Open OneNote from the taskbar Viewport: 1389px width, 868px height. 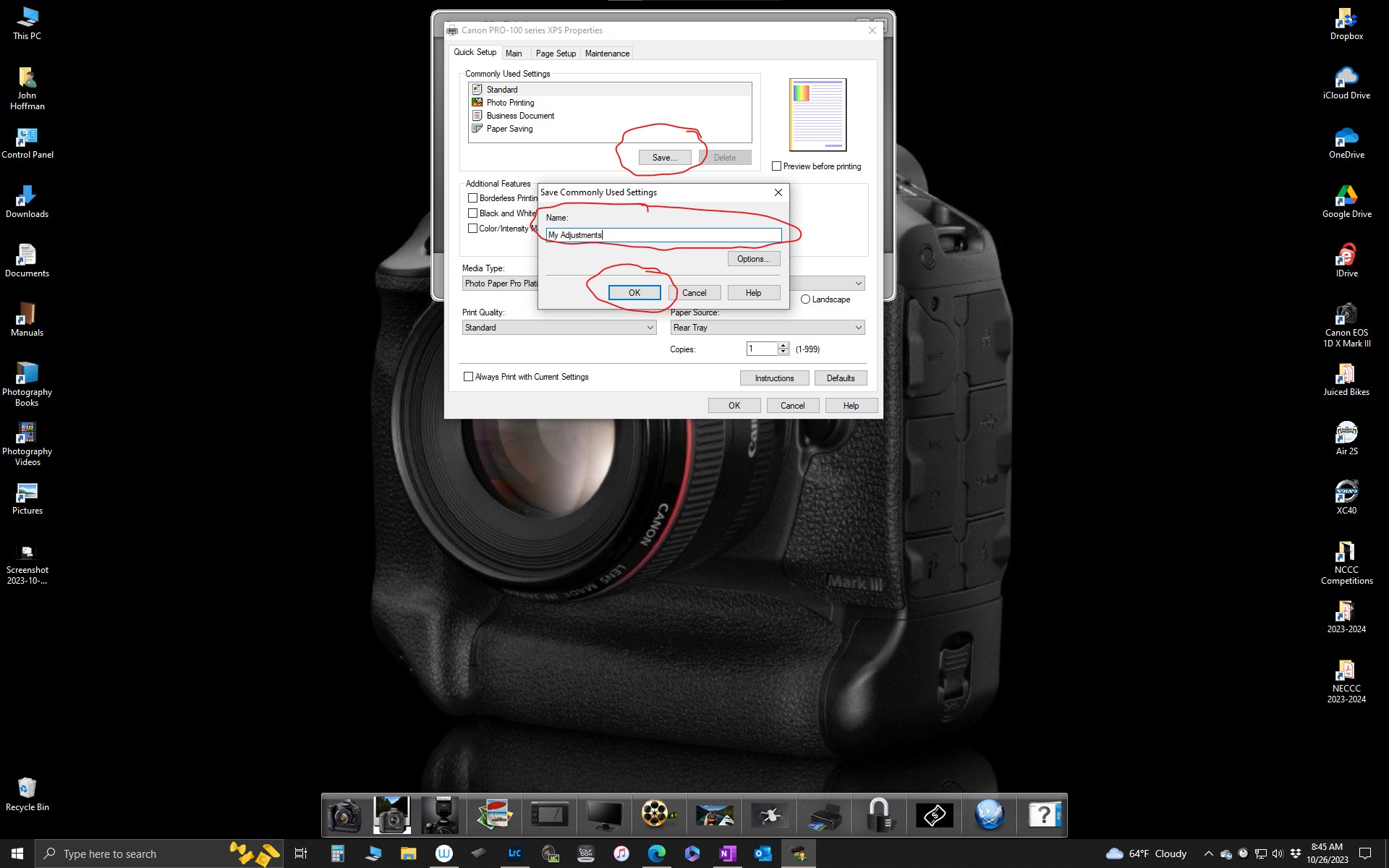[x=727, y=854]
